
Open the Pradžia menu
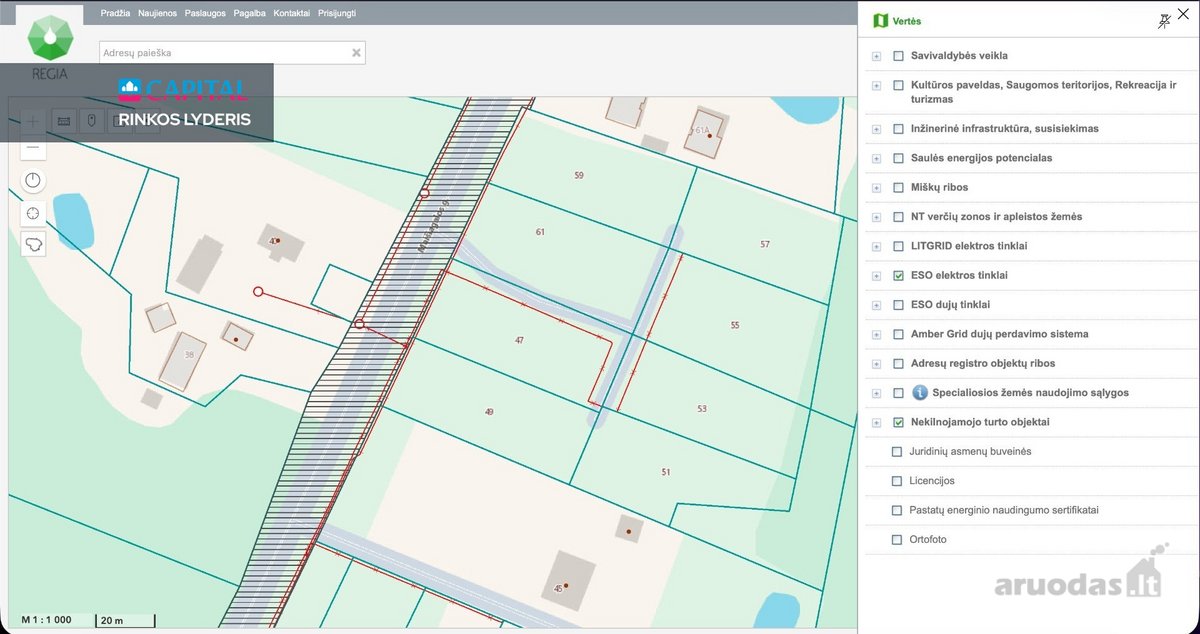[115, 14]
